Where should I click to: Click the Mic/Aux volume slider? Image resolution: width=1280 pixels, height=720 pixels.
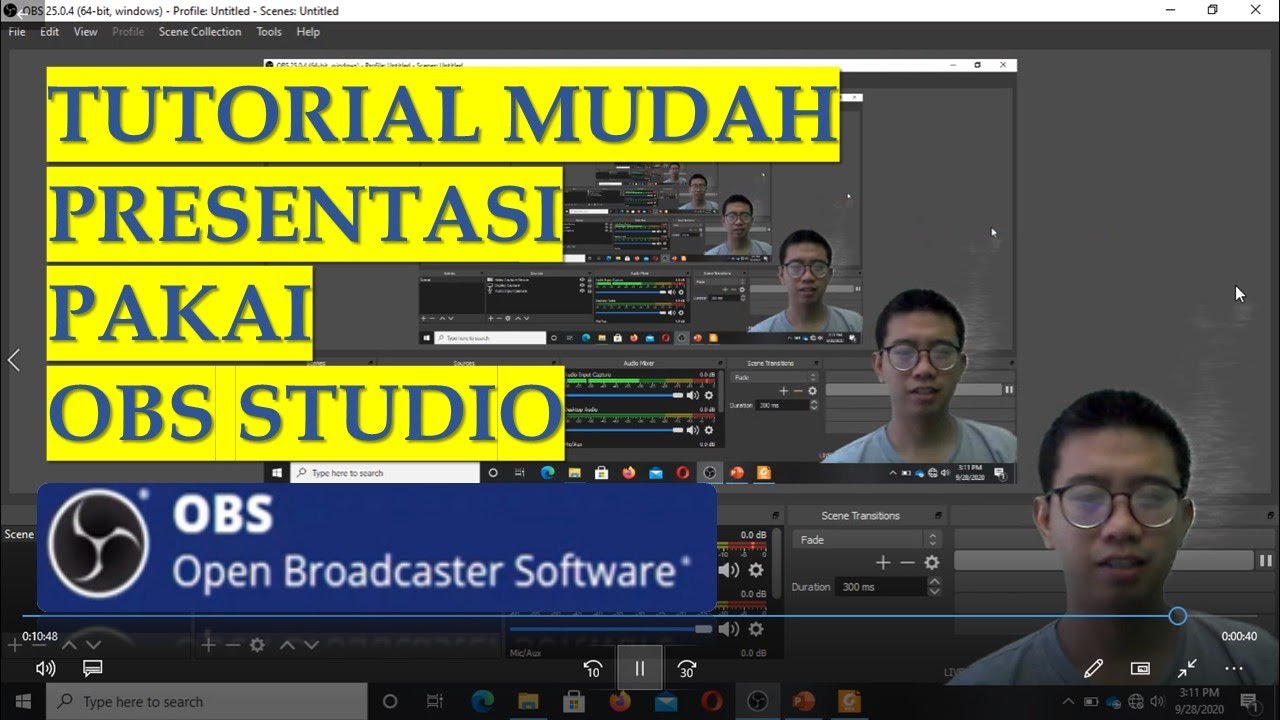pos(610,629)
